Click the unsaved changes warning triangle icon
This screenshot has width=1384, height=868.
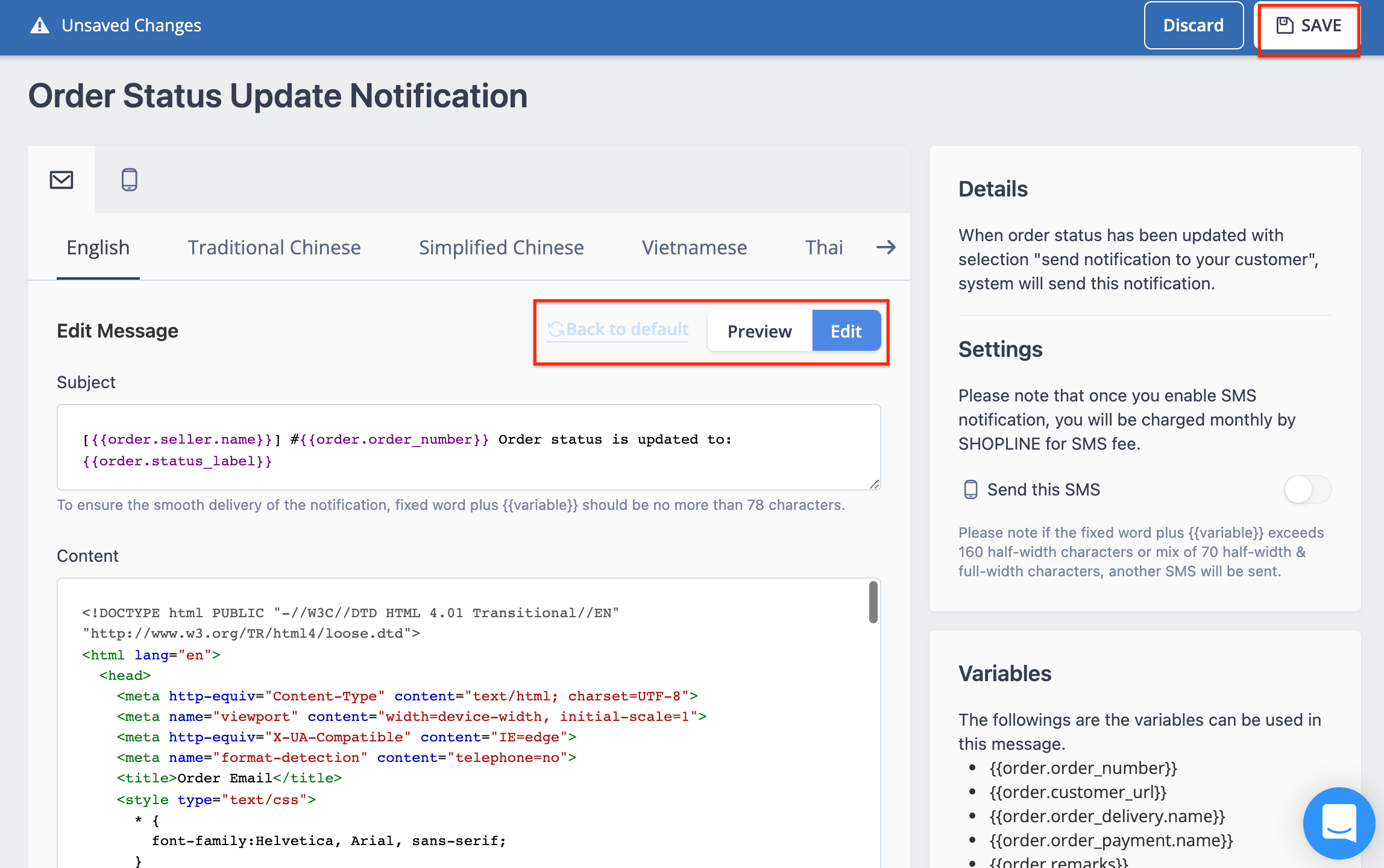[x=40, y=25]
